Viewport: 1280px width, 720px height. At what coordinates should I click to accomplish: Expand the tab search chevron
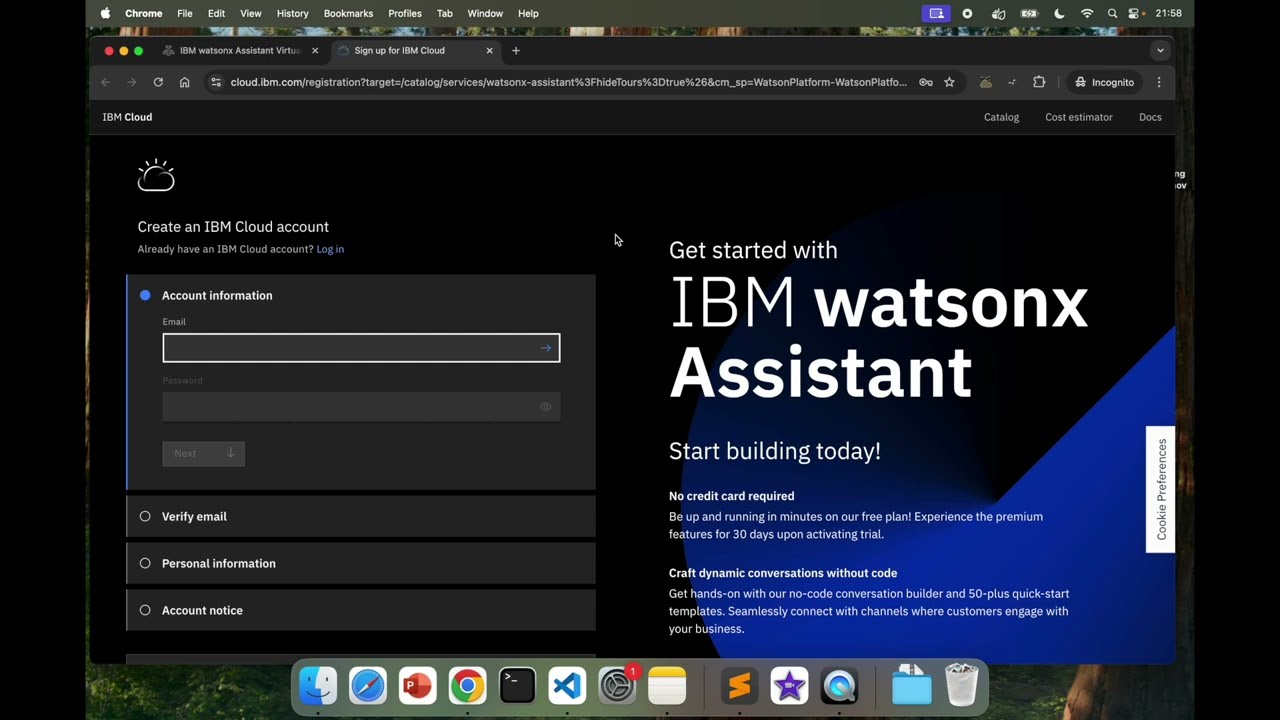(1160, 50)
